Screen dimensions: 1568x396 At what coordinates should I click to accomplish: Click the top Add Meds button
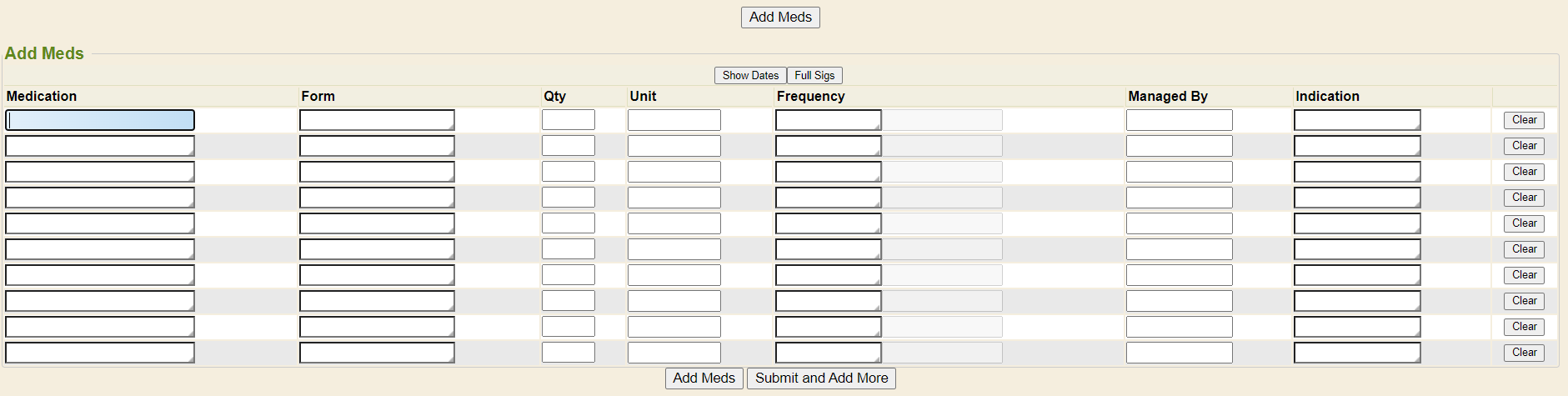click(x=780, y=18)
